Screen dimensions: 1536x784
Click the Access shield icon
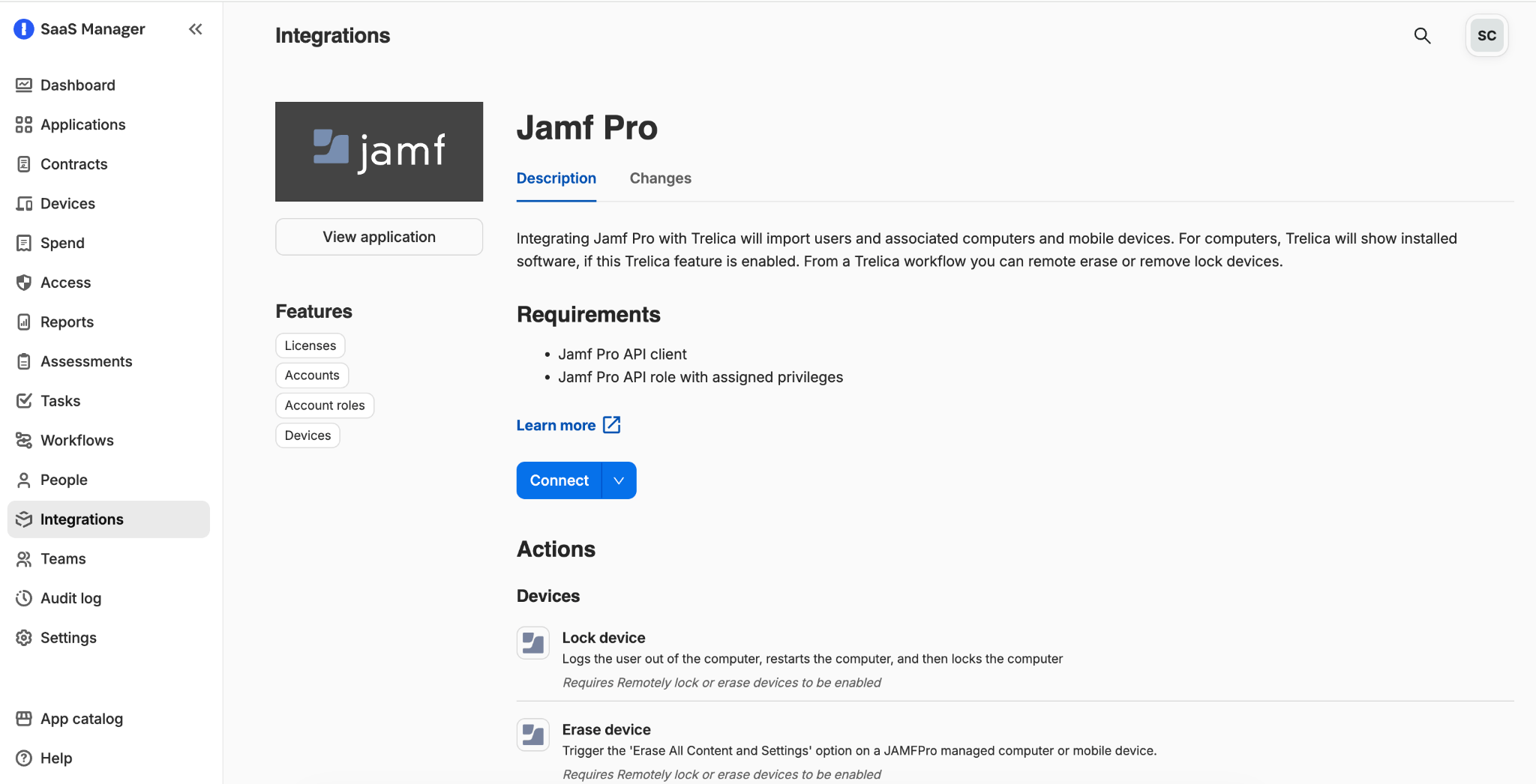(x=24, y=283)
